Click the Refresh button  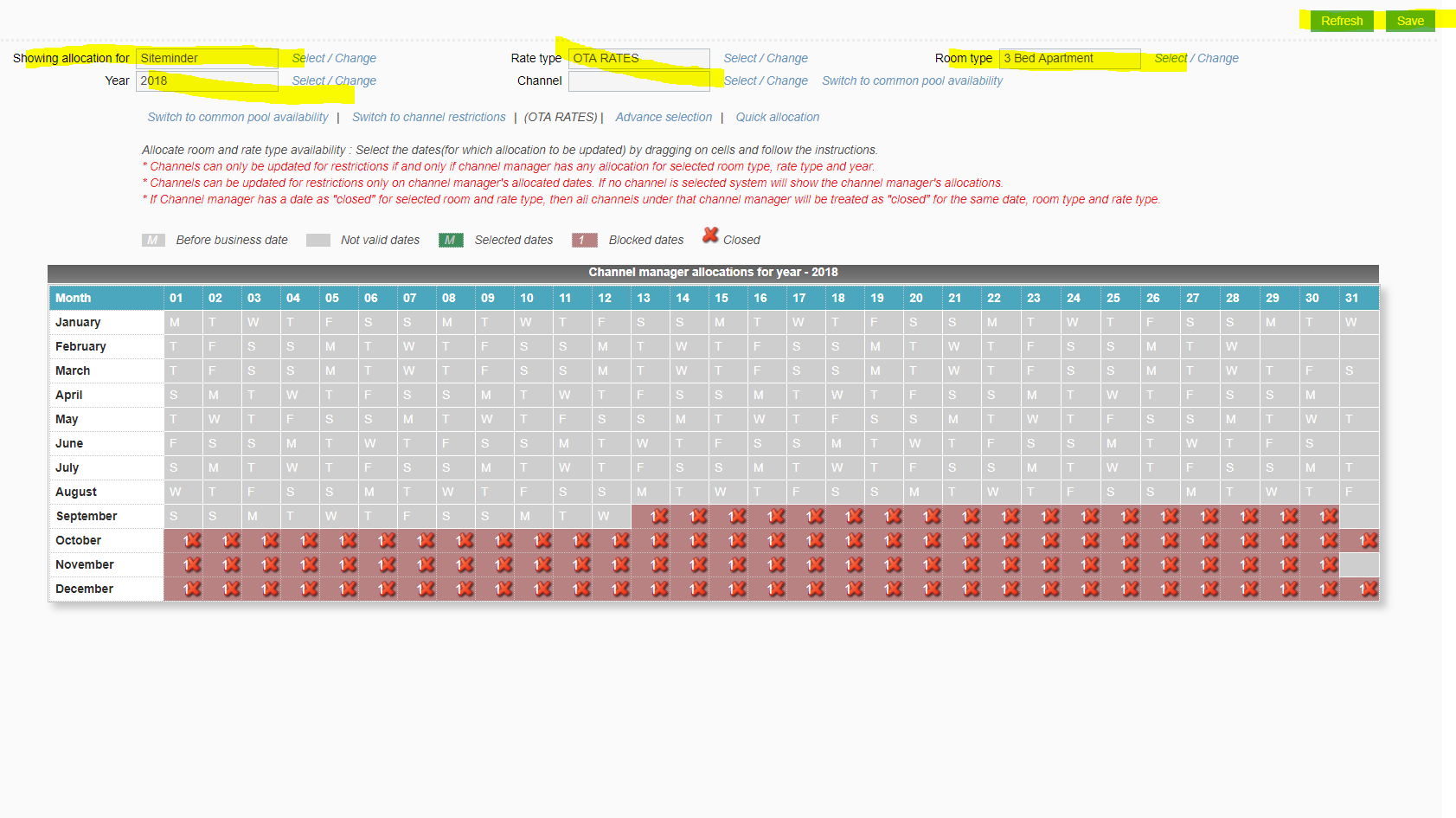(x=1341, y=21)
